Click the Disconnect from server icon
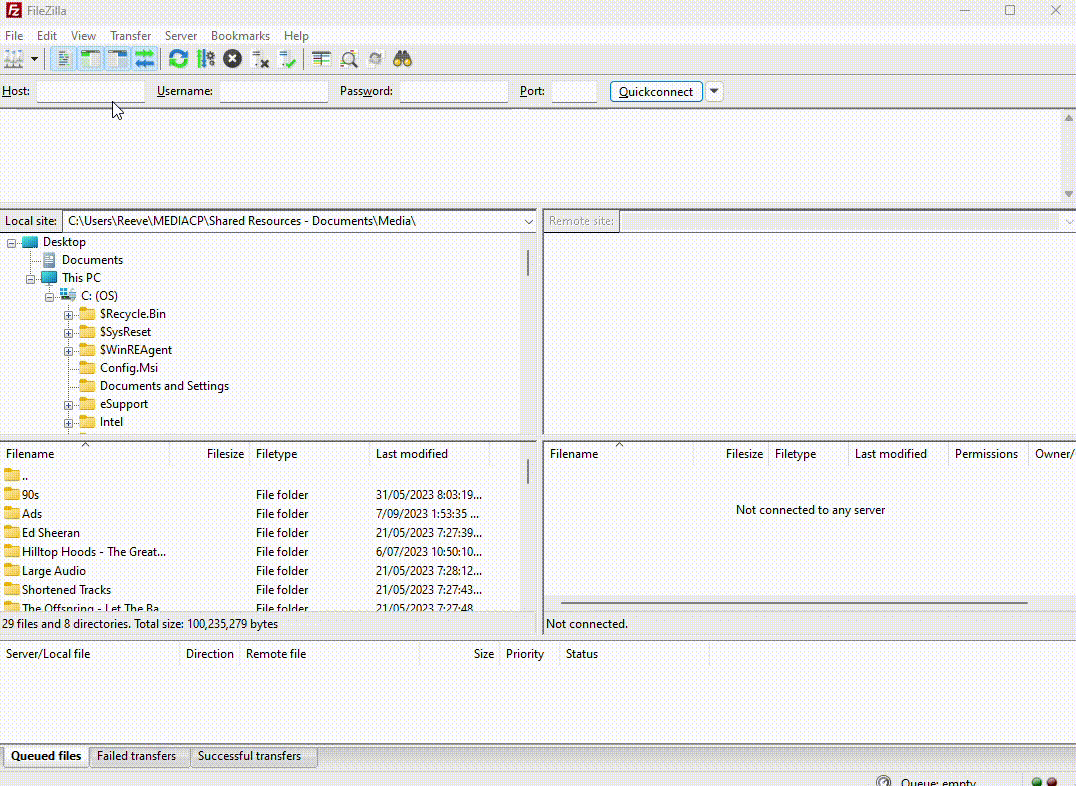1076x786 pixels. pyautogui.click(x=260, y=59)
